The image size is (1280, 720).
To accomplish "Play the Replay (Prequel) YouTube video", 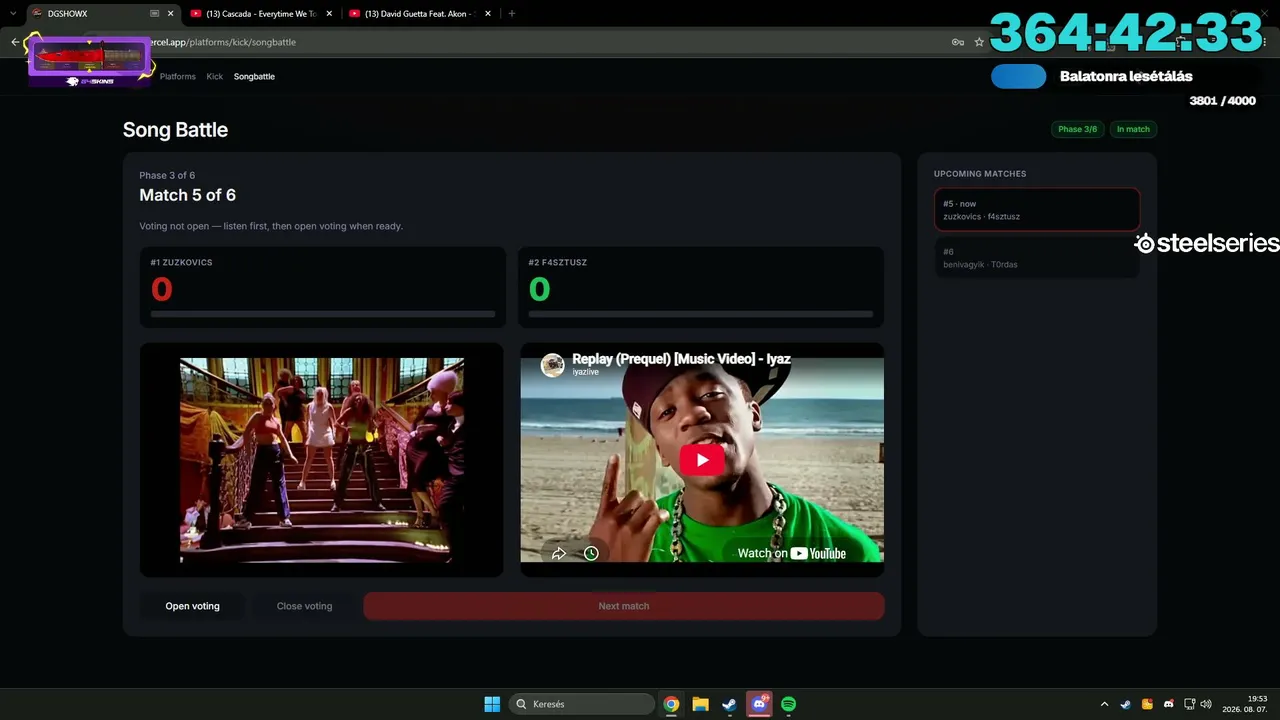I will pyautogui.click(x=702, y=460).
